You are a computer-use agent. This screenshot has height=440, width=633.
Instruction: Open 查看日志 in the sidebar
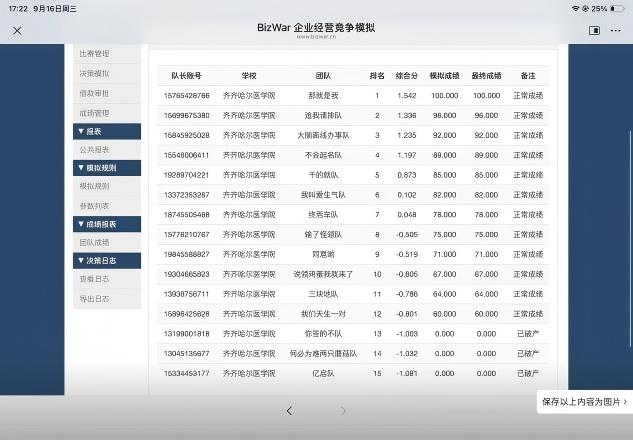[x=107, y=279]
